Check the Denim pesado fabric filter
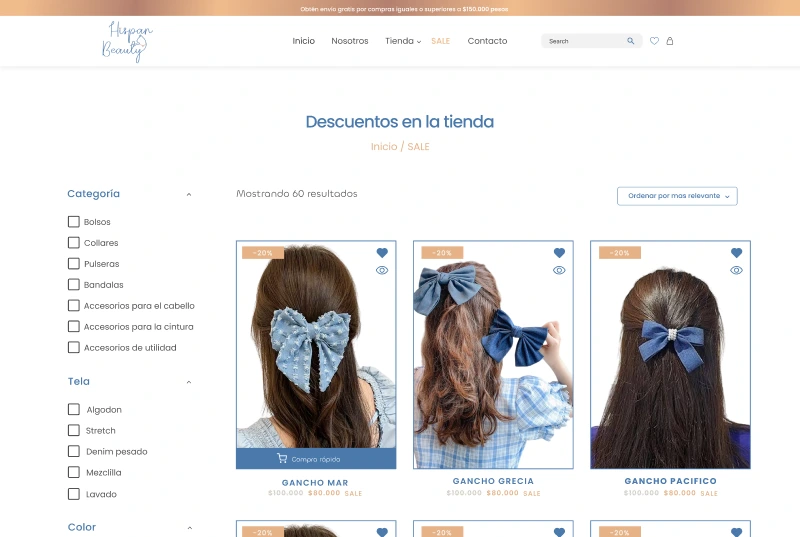Viewport: 800px width, 537px height. tap(74, 451)
